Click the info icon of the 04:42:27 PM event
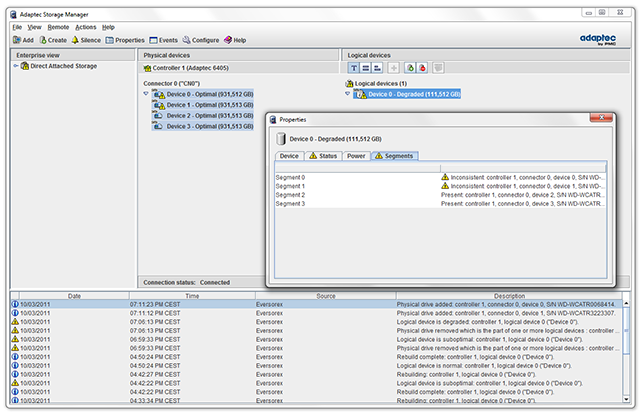The height and width of the screenshot is (414, 640). pos(15,374)
